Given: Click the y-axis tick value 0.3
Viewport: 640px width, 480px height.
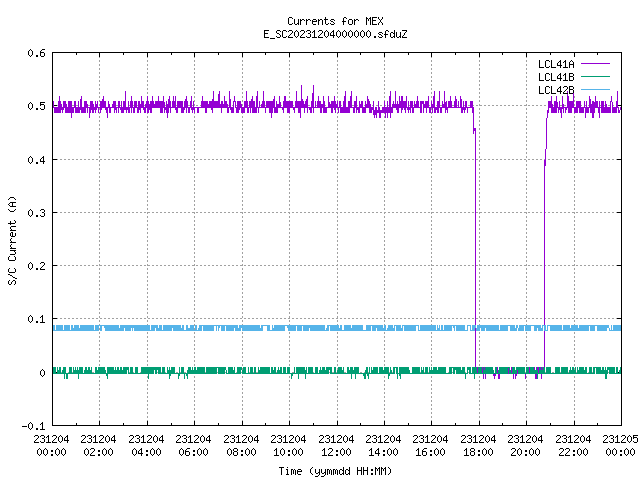Looking at the screenshot, I should click(36, 213).
